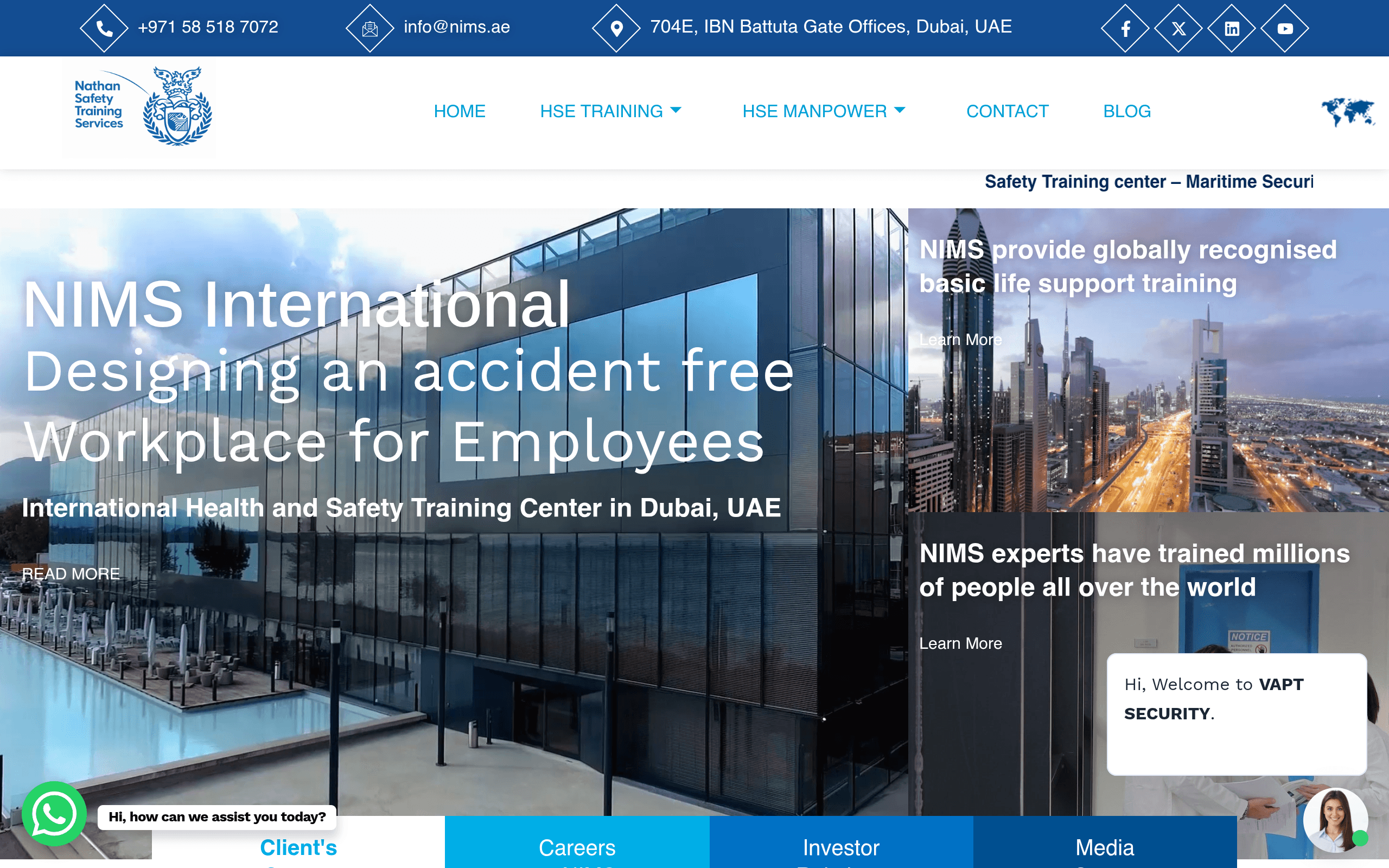Open the CONTACT menu item
The width and height of the screenshot is (1389, 868).
(x=1008, y=111)
